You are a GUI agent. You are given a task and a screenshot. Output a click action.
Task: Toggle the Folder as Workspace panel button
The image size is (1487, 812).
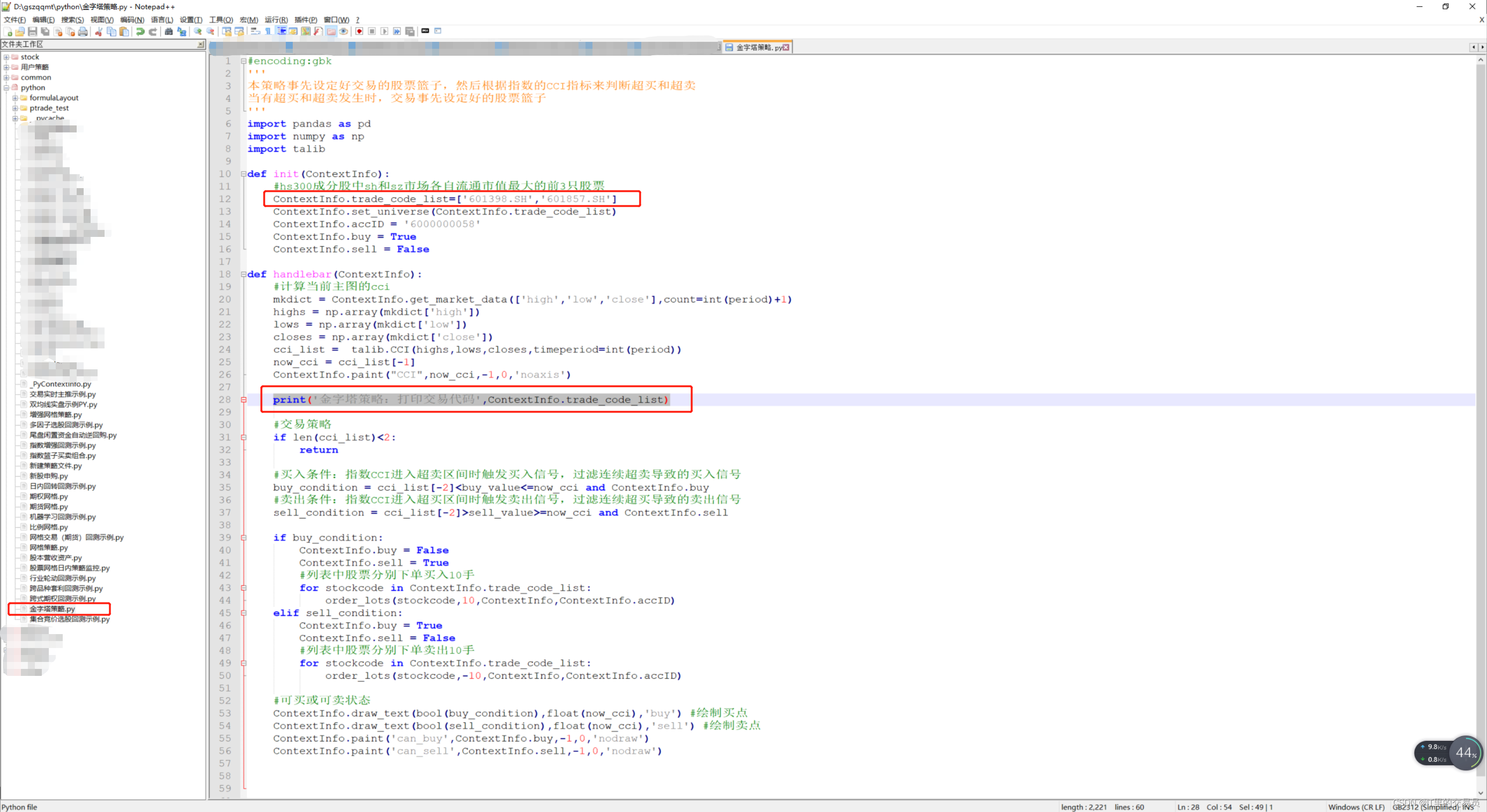(331, 31)
